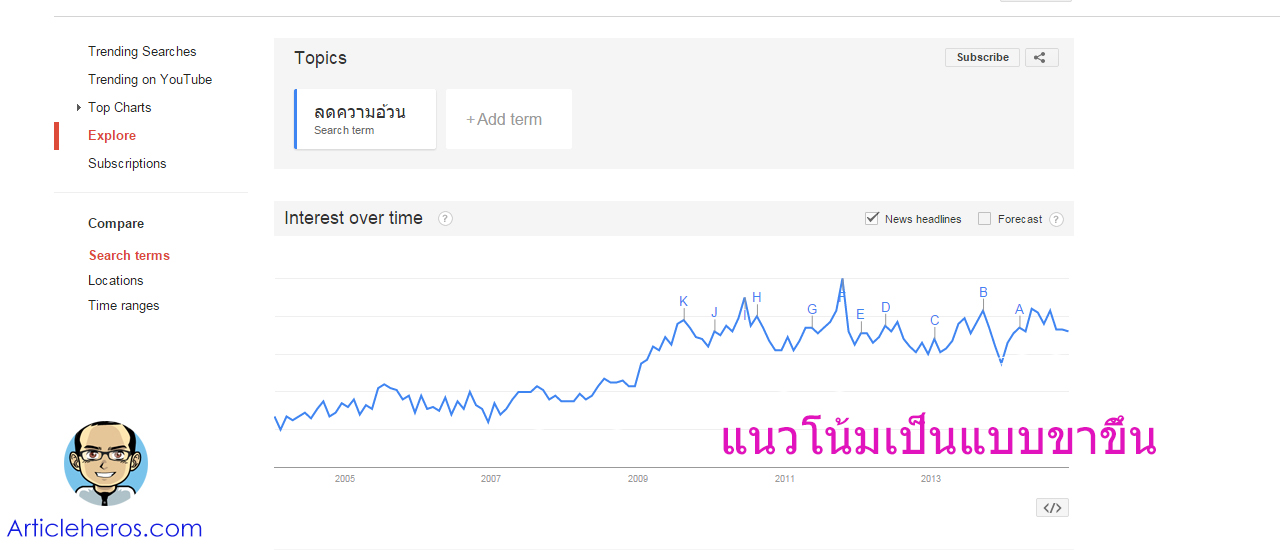Click the share icon next to Subscribe
Image resolution: width=1280 pixels, height=550 pixels.
[1041, 58]
